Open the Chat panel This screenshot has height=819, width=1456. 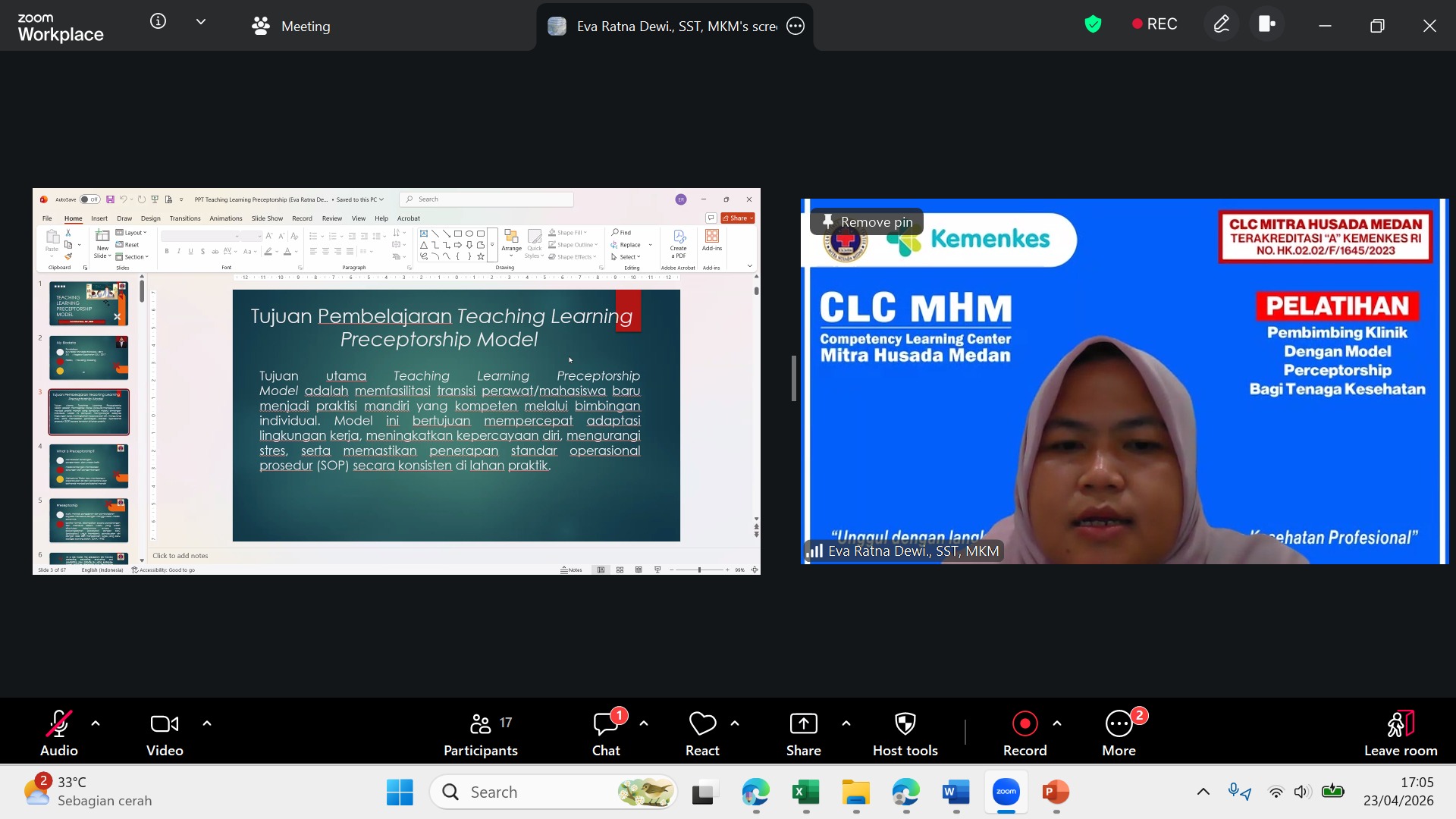pos(605,734)
